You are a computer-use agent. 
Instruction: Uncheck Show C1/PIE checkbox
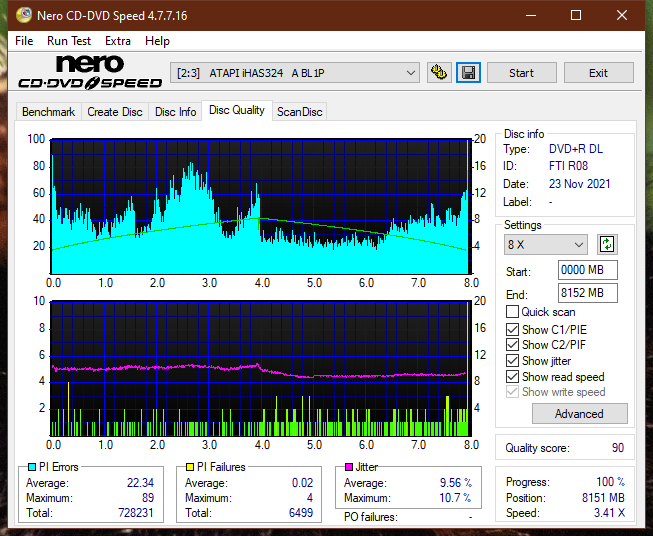coord(512,329)
